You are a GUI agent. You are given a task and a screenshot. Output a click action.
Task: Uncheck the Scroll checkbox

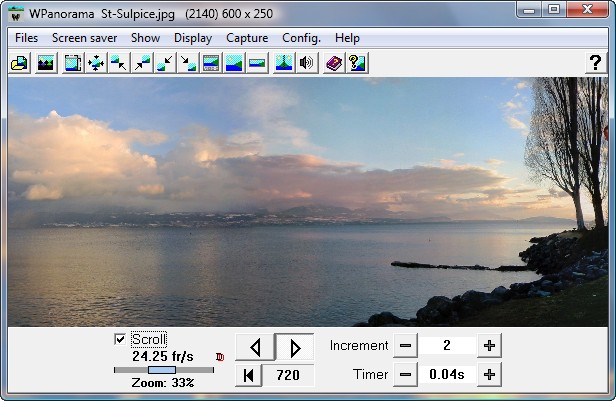(120, 339)
